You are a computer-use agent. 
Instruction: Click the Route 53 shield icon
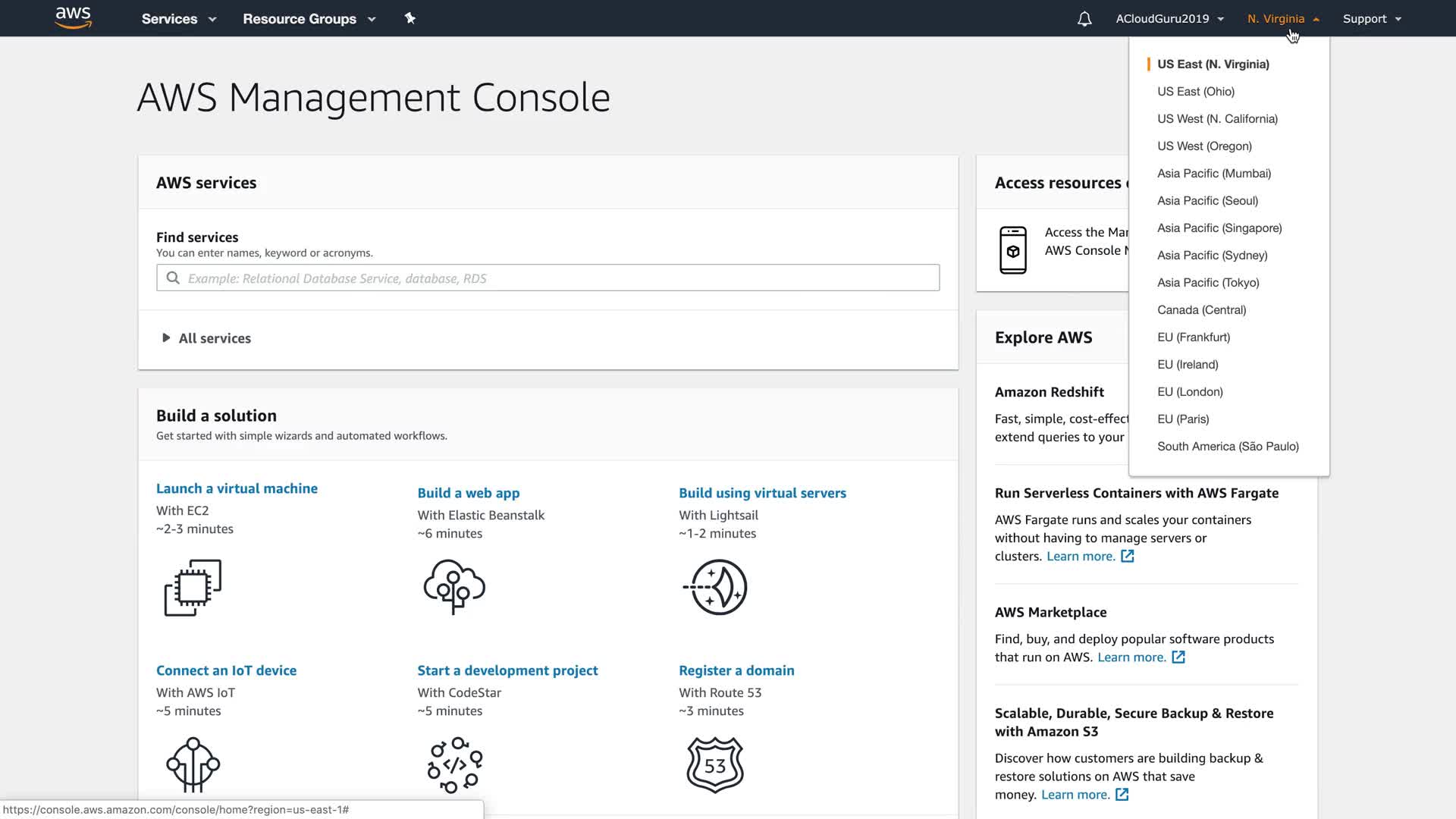715,764
